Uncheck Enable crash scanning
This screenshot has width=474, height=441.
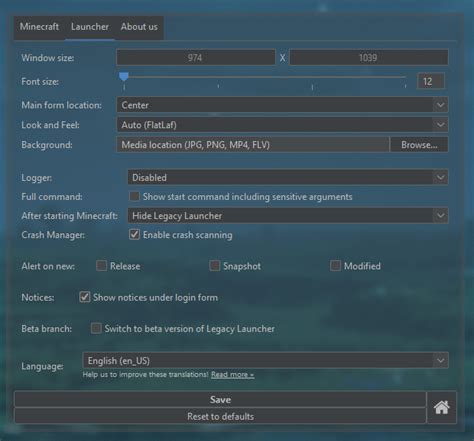coord(134,234)
